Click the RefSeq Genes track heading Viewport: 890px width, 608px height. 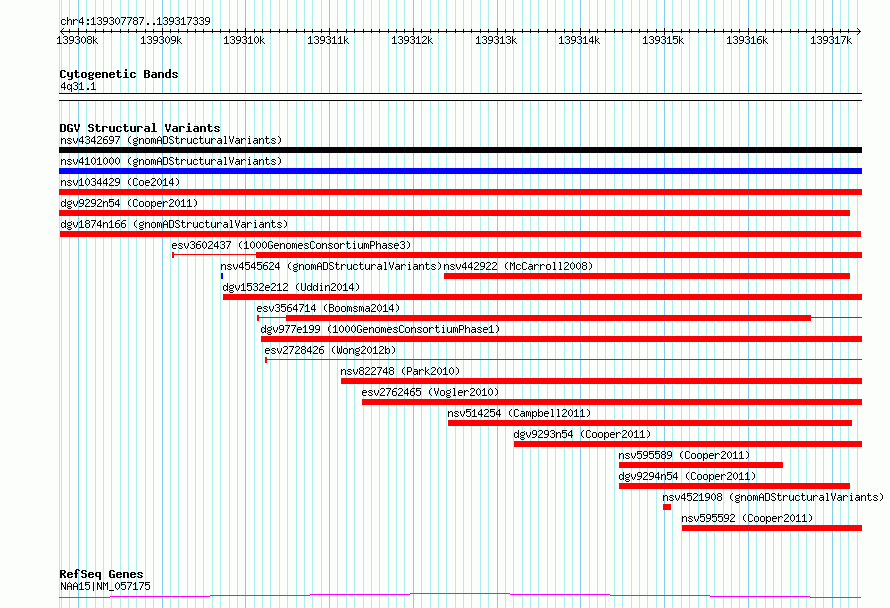coord(101,574)
